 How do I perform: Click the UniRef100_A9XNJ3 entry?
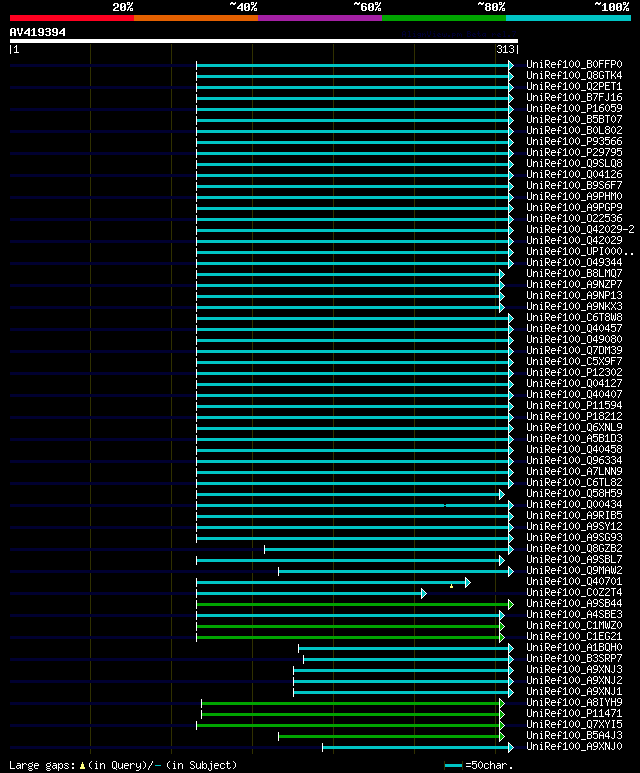coord(574,669)
